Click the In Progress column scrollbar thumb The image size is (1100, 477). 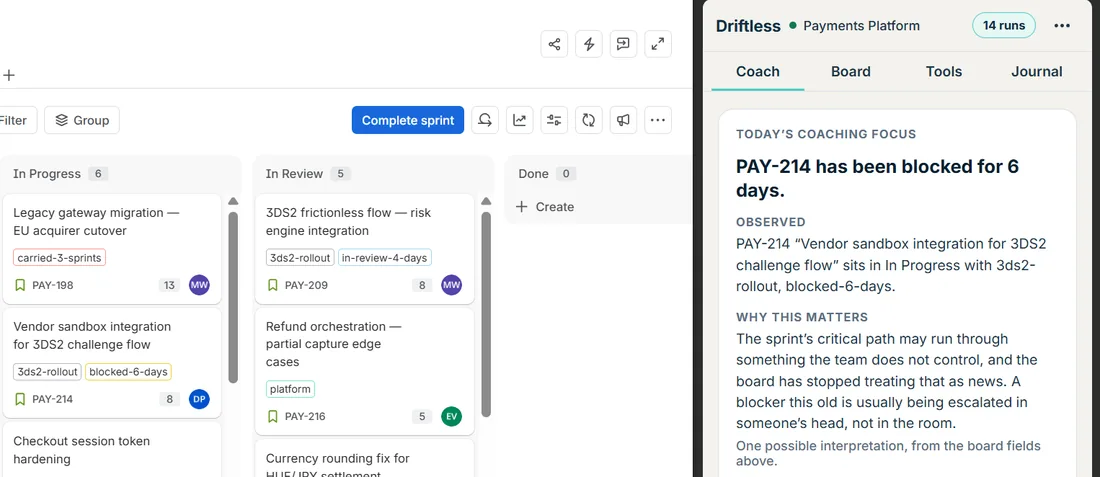pyautogui.click(x=234, y=297)
